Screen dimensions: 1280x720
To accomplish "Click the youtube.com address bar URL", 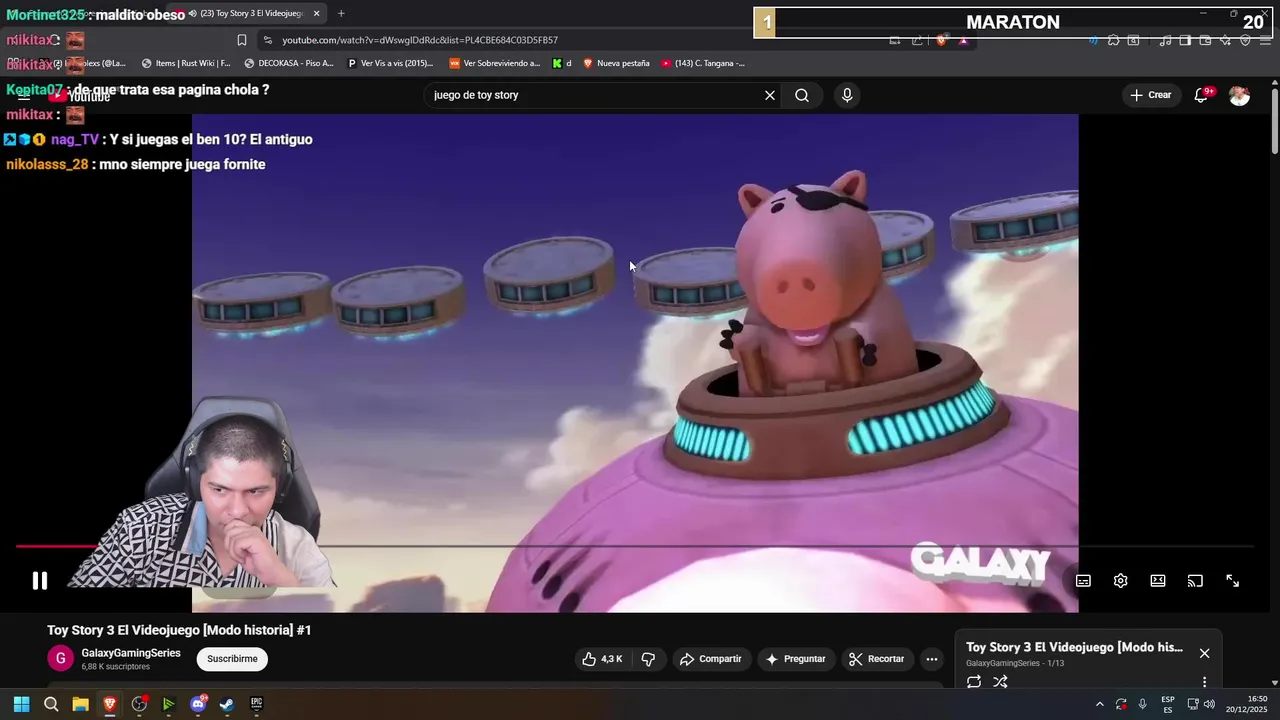I will 420,40.
